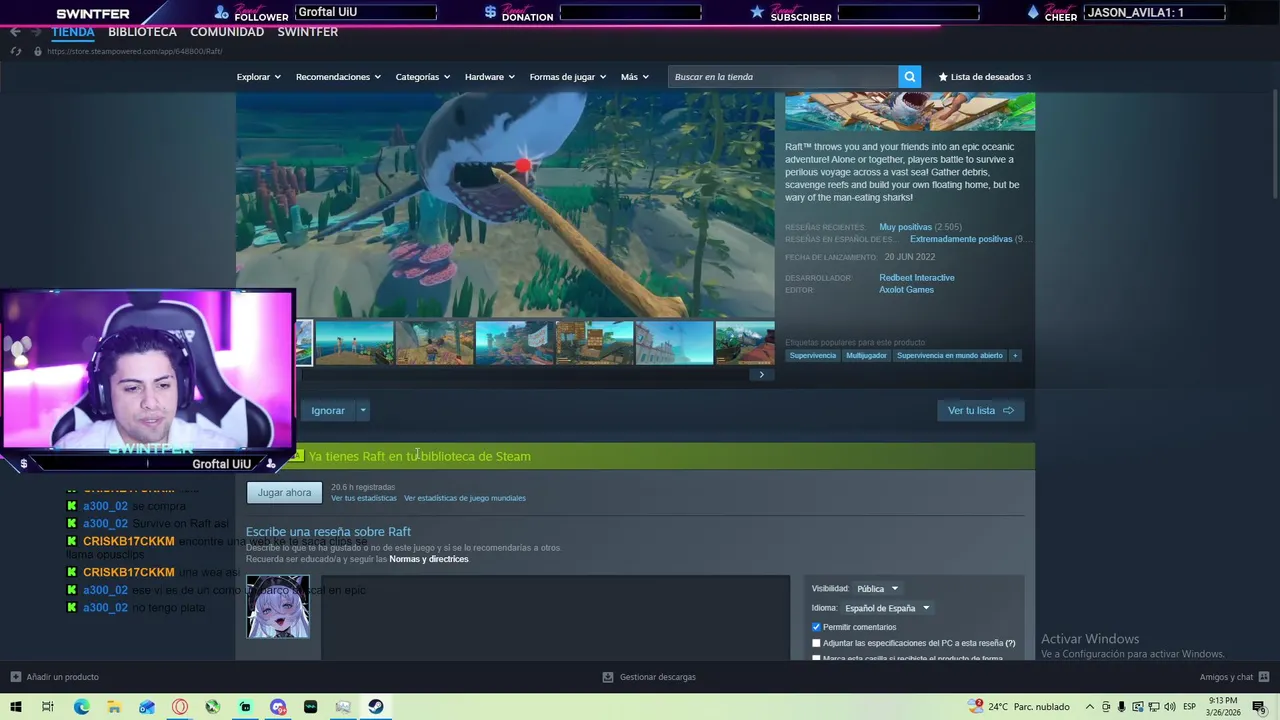1280x720 pixels.
Task: Open Redbeet Interactive developer link
Action: pyautogui.click(x=916, y=278)
